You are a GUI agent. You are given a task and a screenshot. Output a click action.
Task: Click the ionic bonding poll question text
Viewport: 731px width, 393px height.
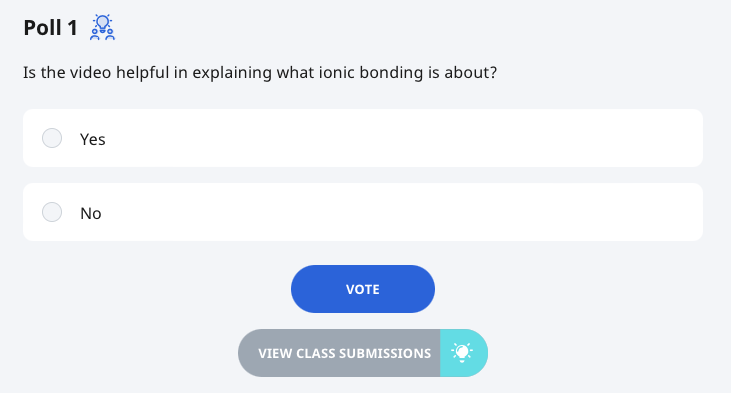260,73
